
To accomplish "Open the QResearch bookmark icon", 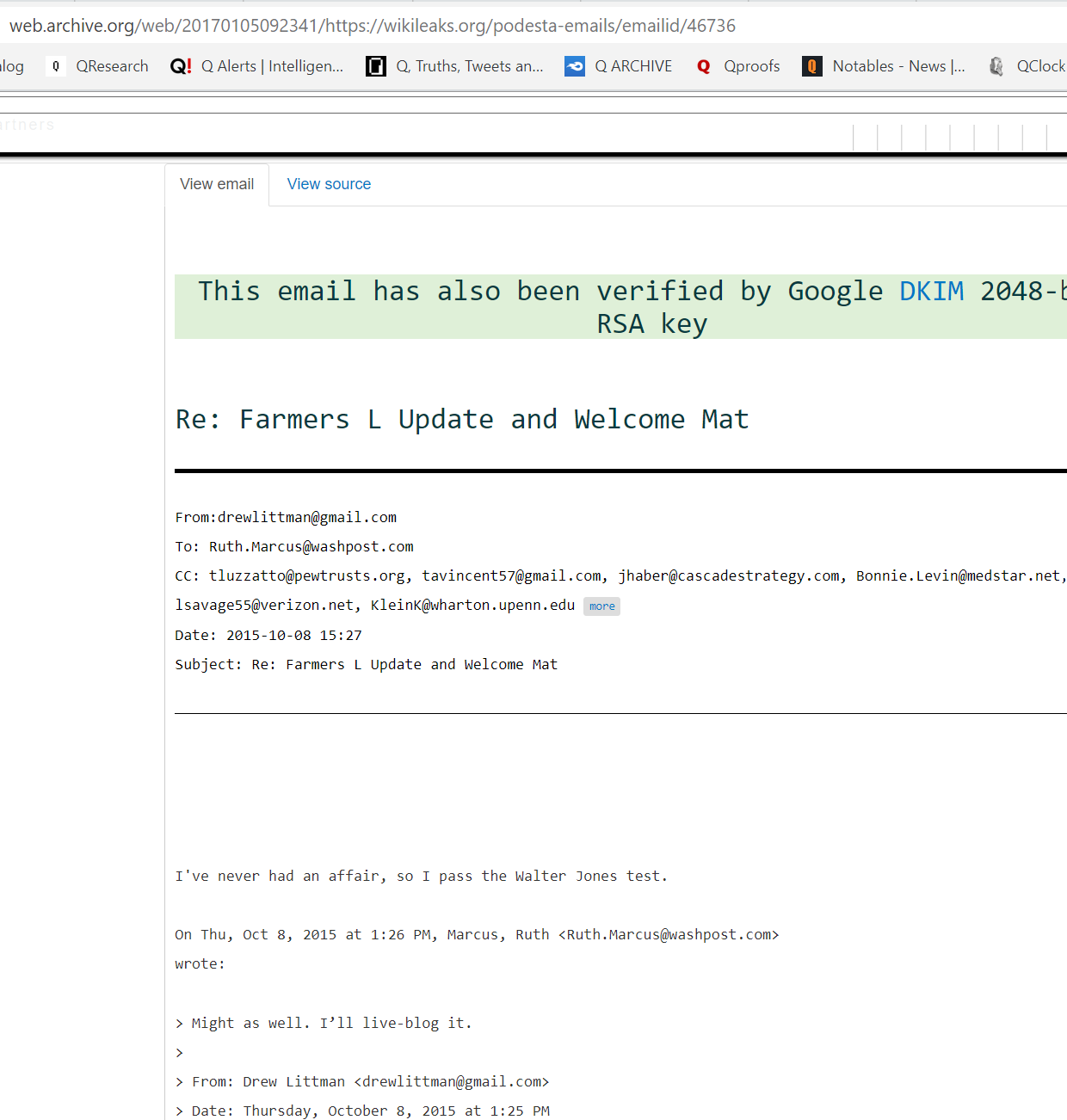I will click(x=56, y=66).
